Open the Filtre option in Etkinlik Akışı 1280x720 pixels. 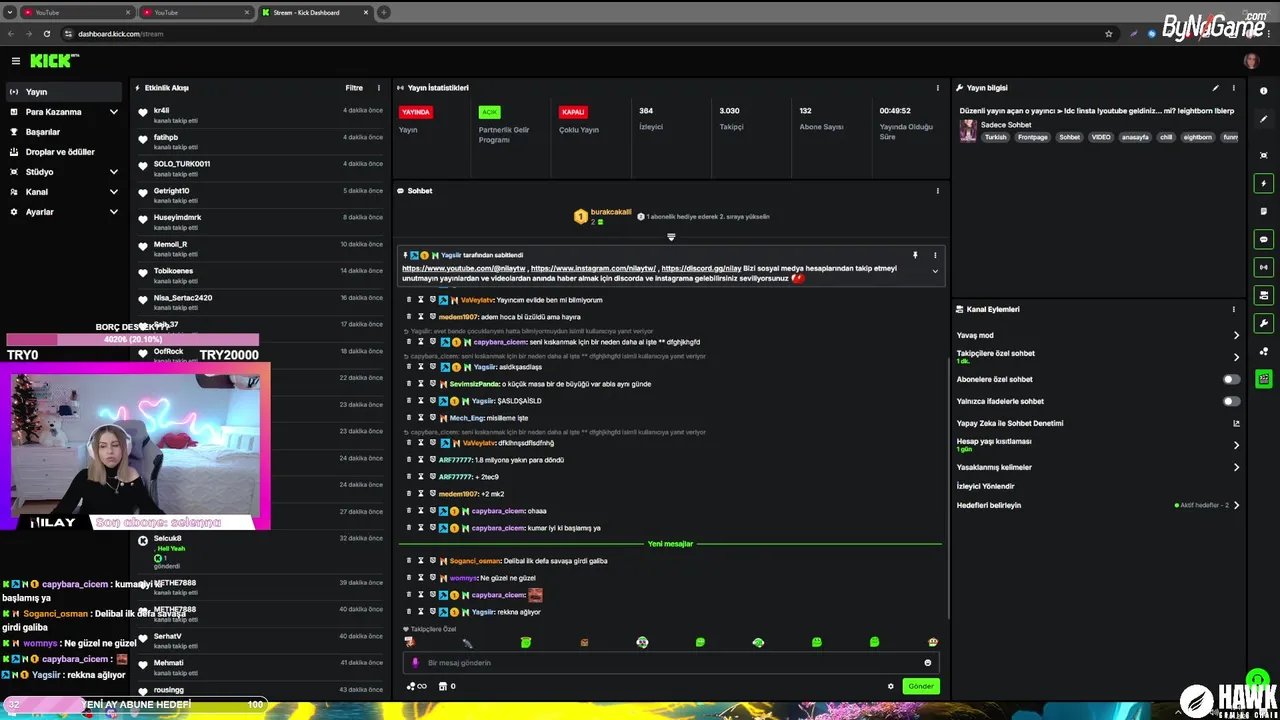click(354, 88)
